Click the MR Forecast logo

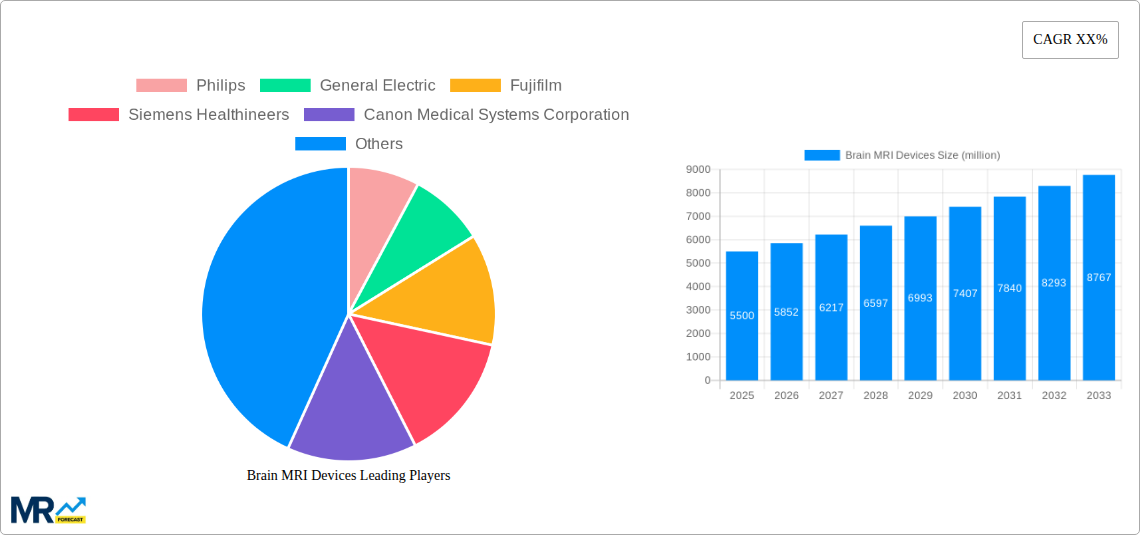(49, 510)
